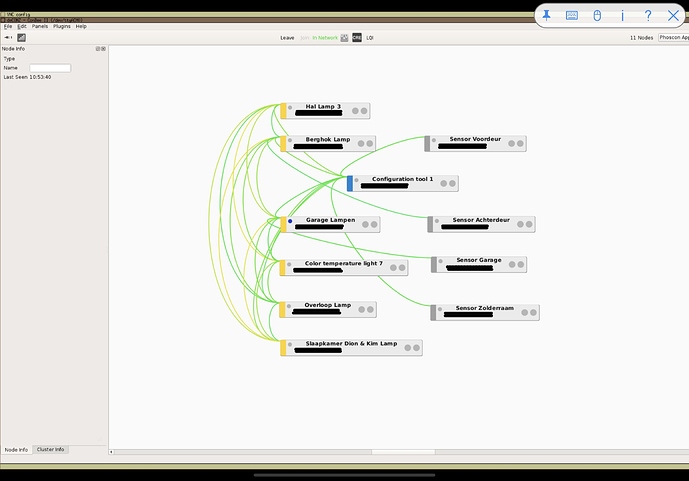Click the Leave network button
This screenshot has height=481, width=689.
click(287, 38)
